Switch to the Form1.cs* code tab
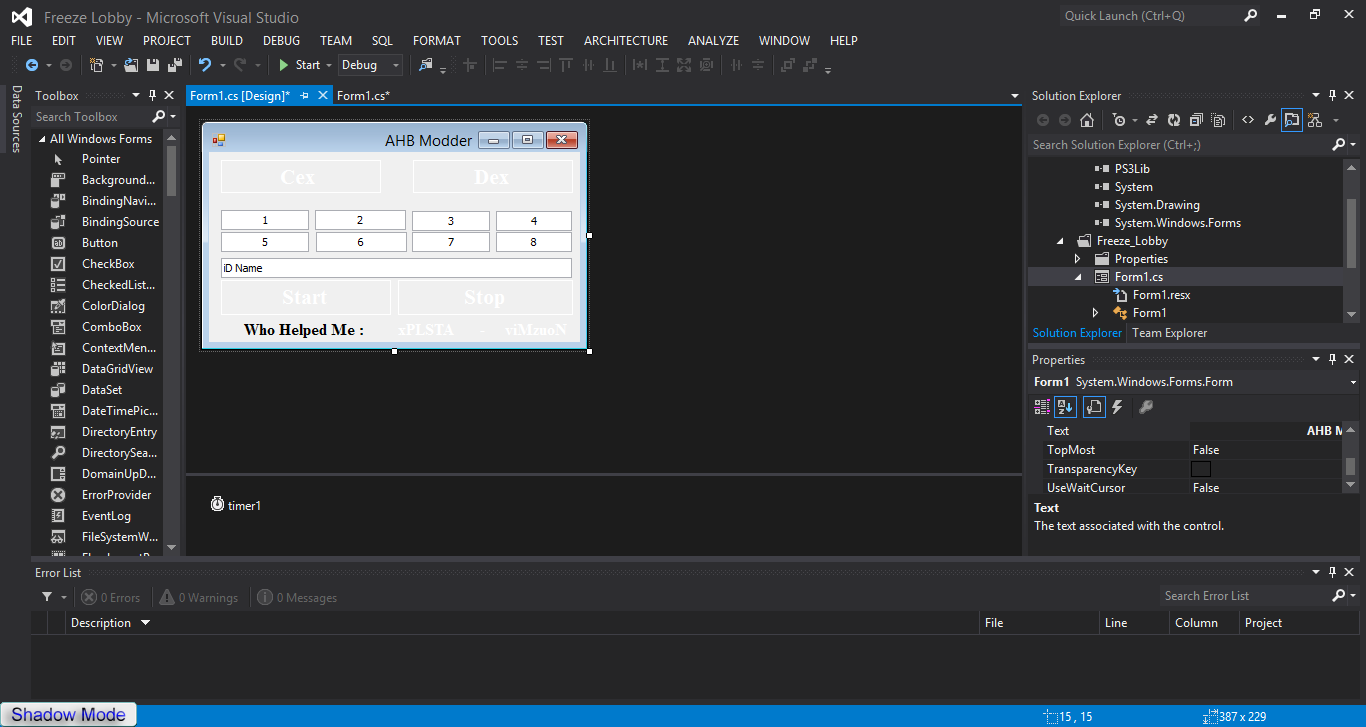Screen dimensions: 1366x727 363,96
